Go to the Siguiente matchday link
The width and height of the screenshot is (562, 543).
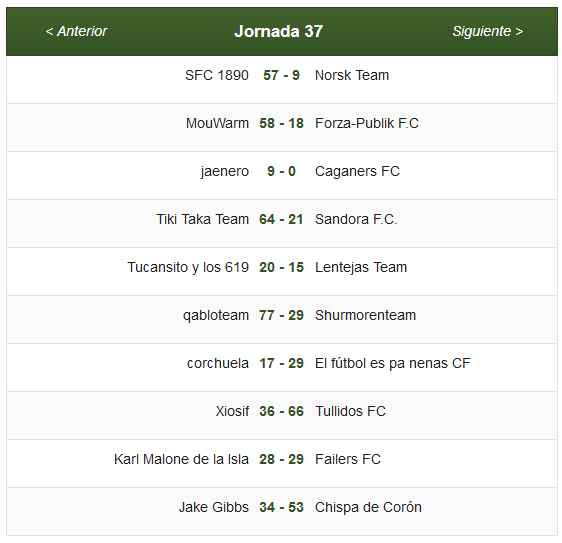(487, 32)
